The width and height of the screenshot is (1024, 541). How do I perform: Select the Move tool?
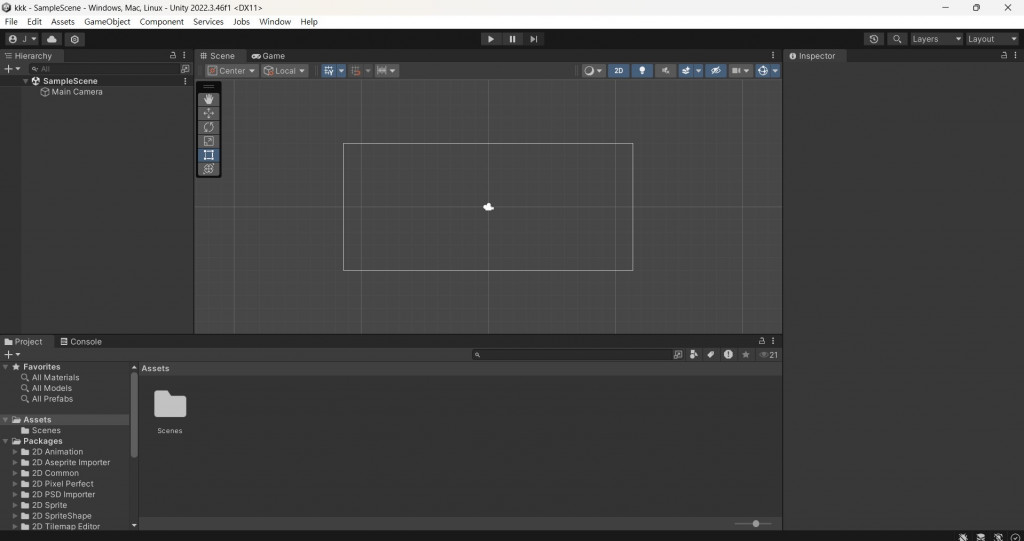point(208,113)
